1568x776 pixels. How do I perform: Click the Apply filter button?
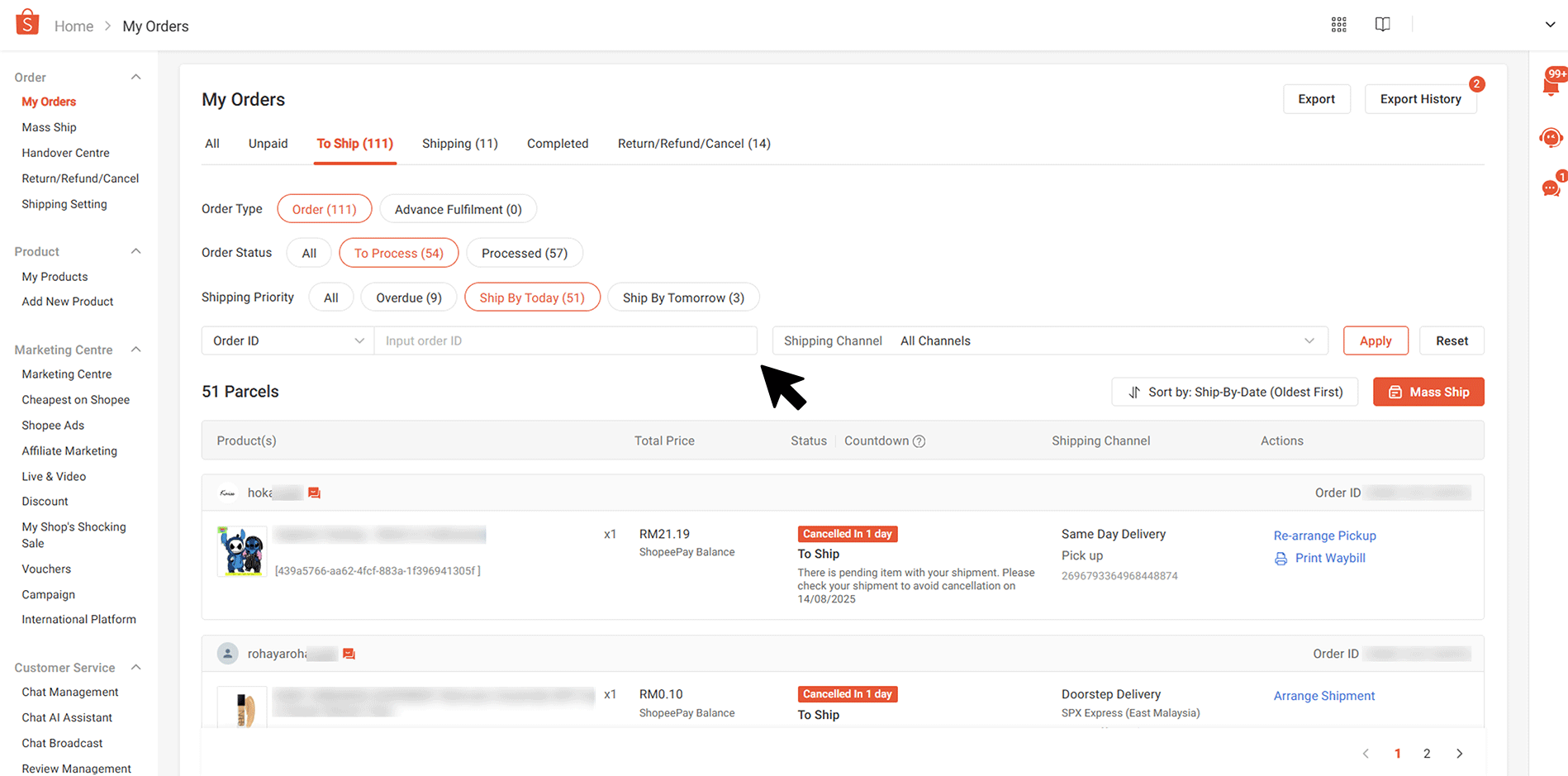point(1376,340)
